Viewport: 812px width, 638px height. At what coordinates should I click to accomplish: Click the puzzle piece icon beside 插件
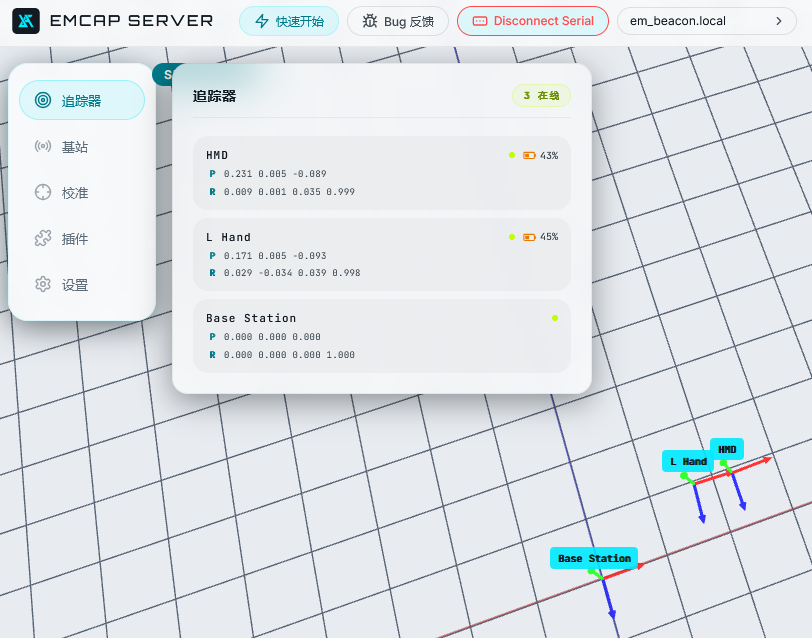point(43,238)
